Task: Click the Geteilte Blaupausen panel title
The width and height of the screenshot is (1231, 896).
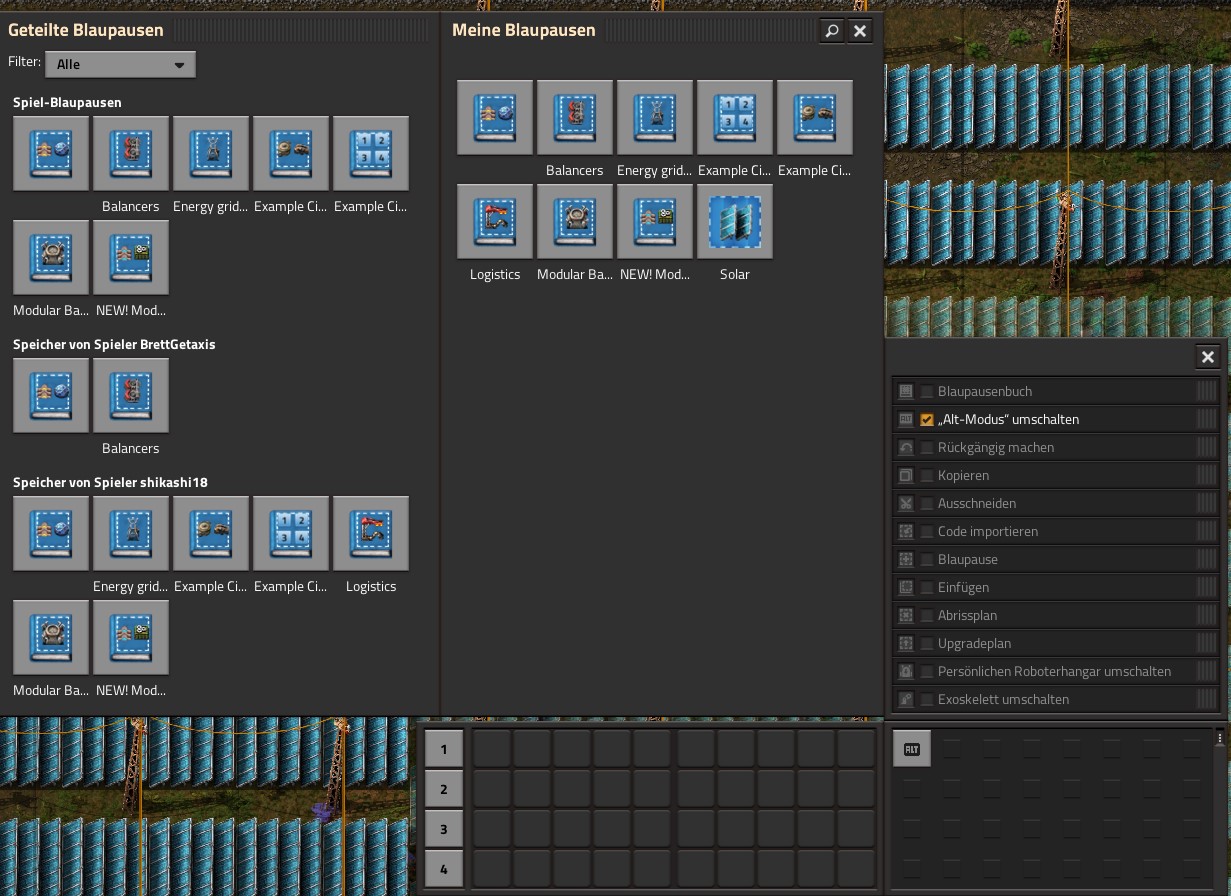Action: tap(86, 30)
